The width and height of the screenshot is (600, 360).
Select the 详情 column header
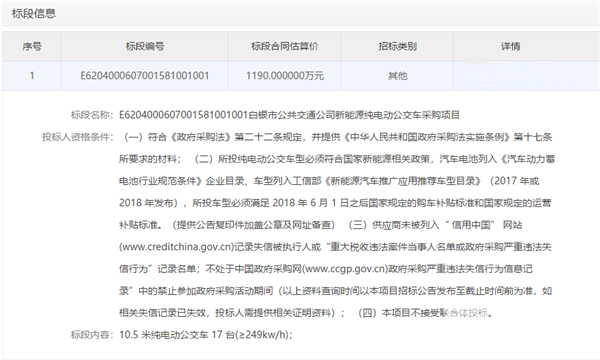pyautogui.click(x=510, y=46)
